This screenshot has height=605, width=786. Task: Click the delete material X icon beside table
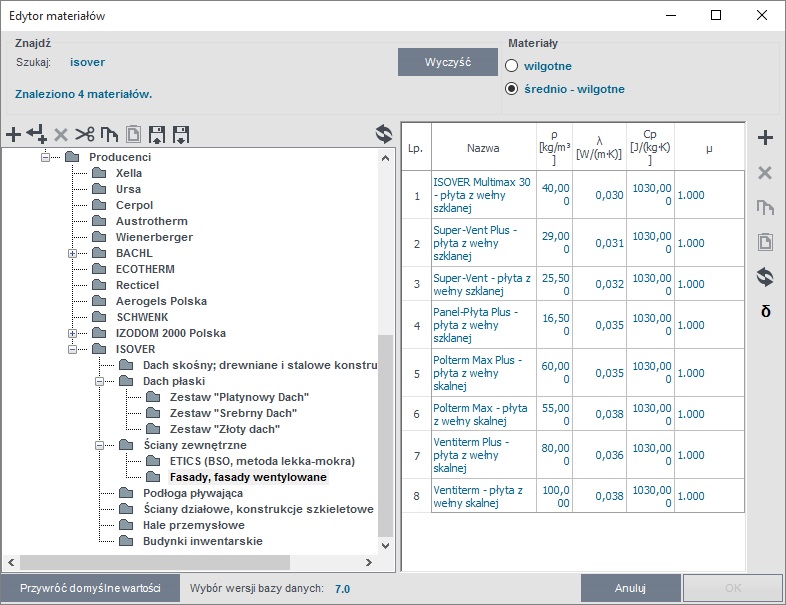pyautogui.click(x=765, y=173)
